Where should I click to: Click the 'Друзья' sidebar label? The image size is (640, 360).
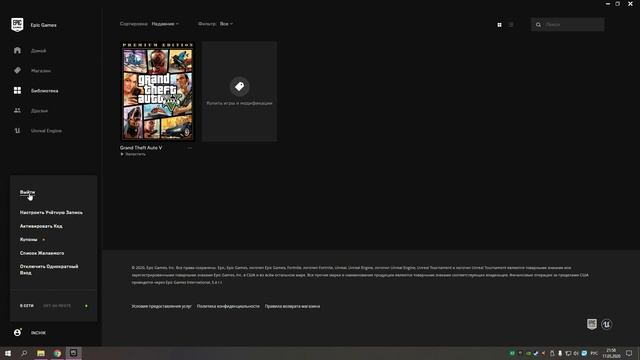click(x=39, y=111)
